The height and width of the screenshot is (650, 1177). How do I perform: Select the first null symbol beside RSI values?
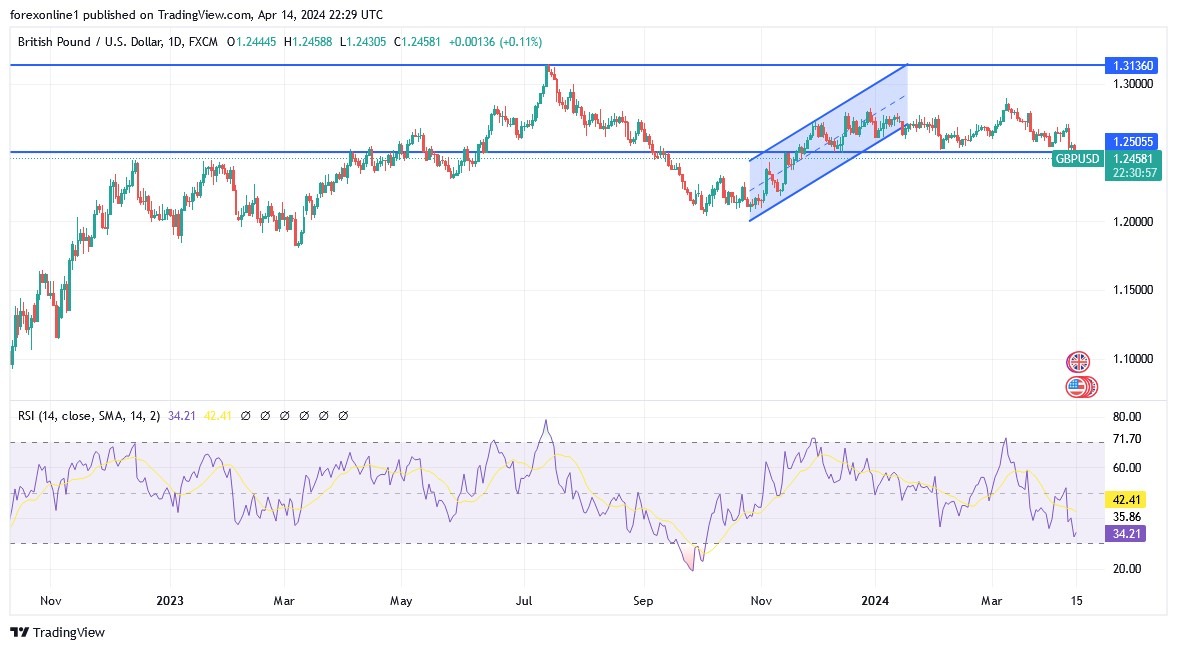click(245, 415)
